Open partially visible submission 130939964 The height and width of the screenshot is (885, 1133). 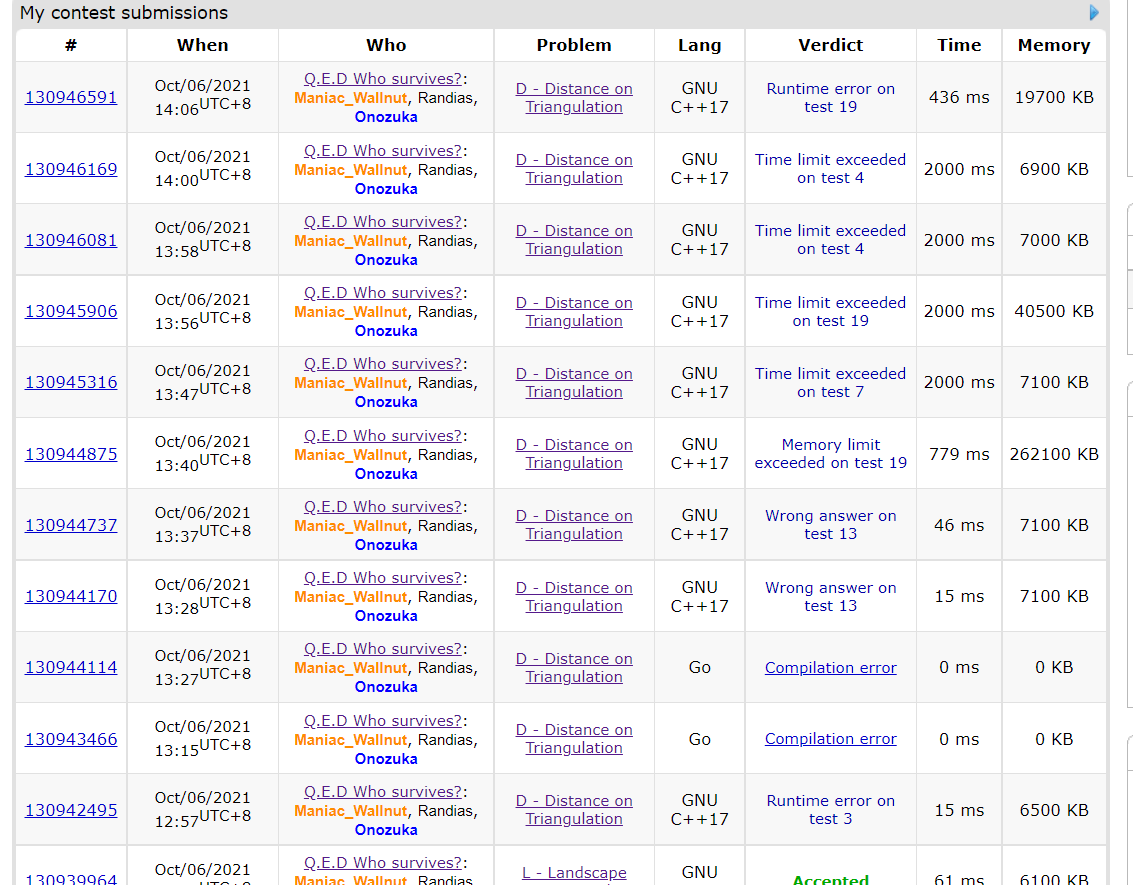pos(71,879)
